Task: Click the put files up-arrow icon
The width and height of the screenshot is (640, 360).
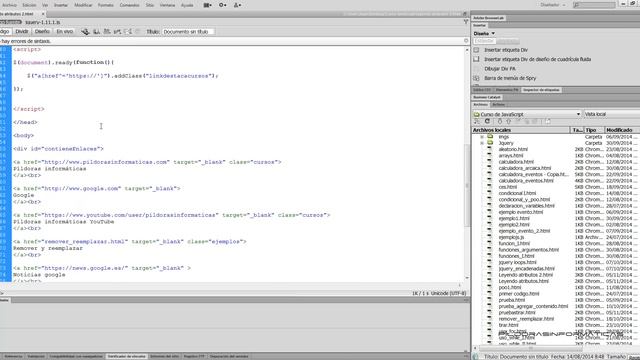Action: tap(509, 122)
